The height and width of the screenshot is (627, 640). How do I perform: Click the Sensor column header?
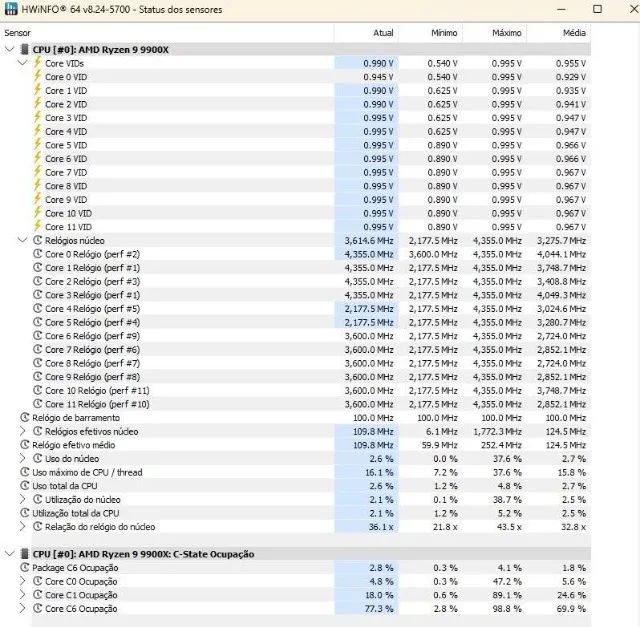18,33
